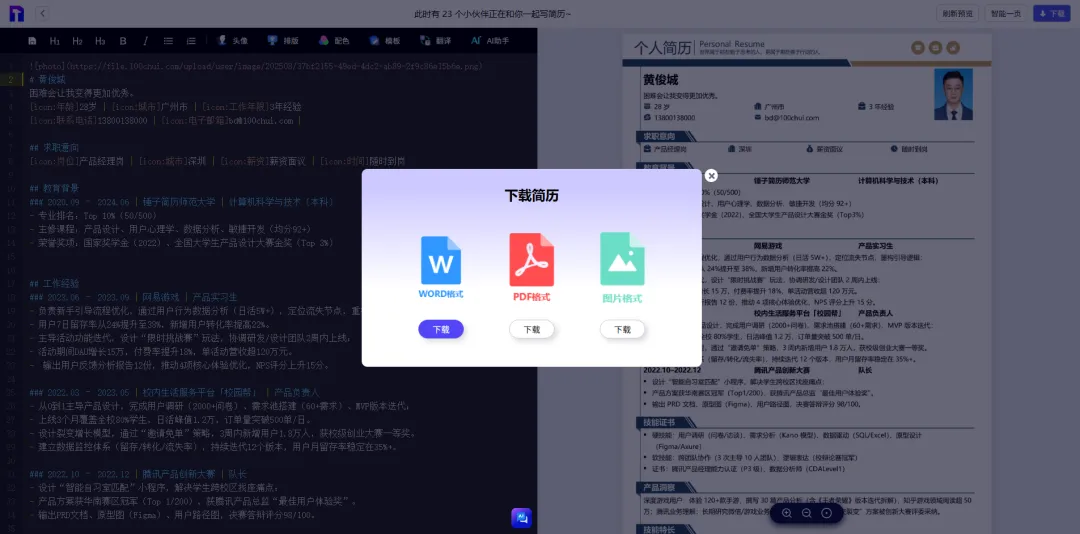Select the WORD format file icon
Image resolution: width=1080 pixels, height=534 pixels.
tap(441, 260)
